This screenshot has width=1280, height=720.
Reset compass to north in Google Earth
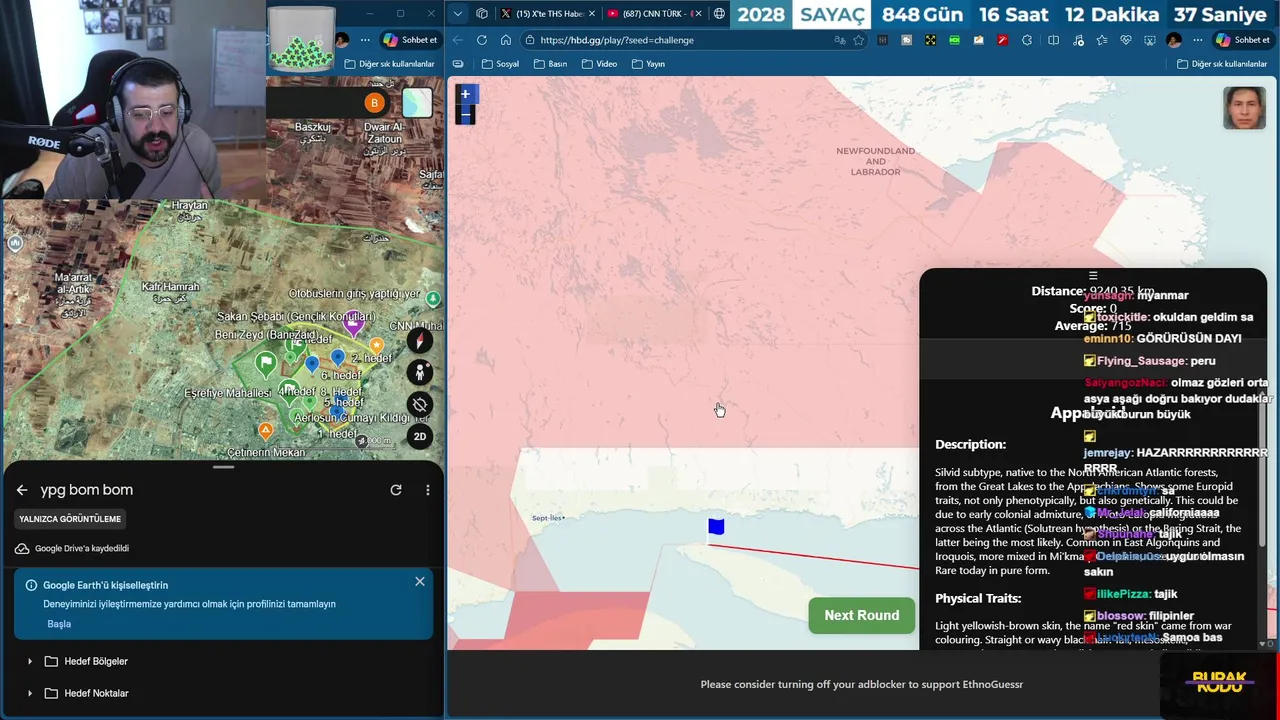coord(420,340)
